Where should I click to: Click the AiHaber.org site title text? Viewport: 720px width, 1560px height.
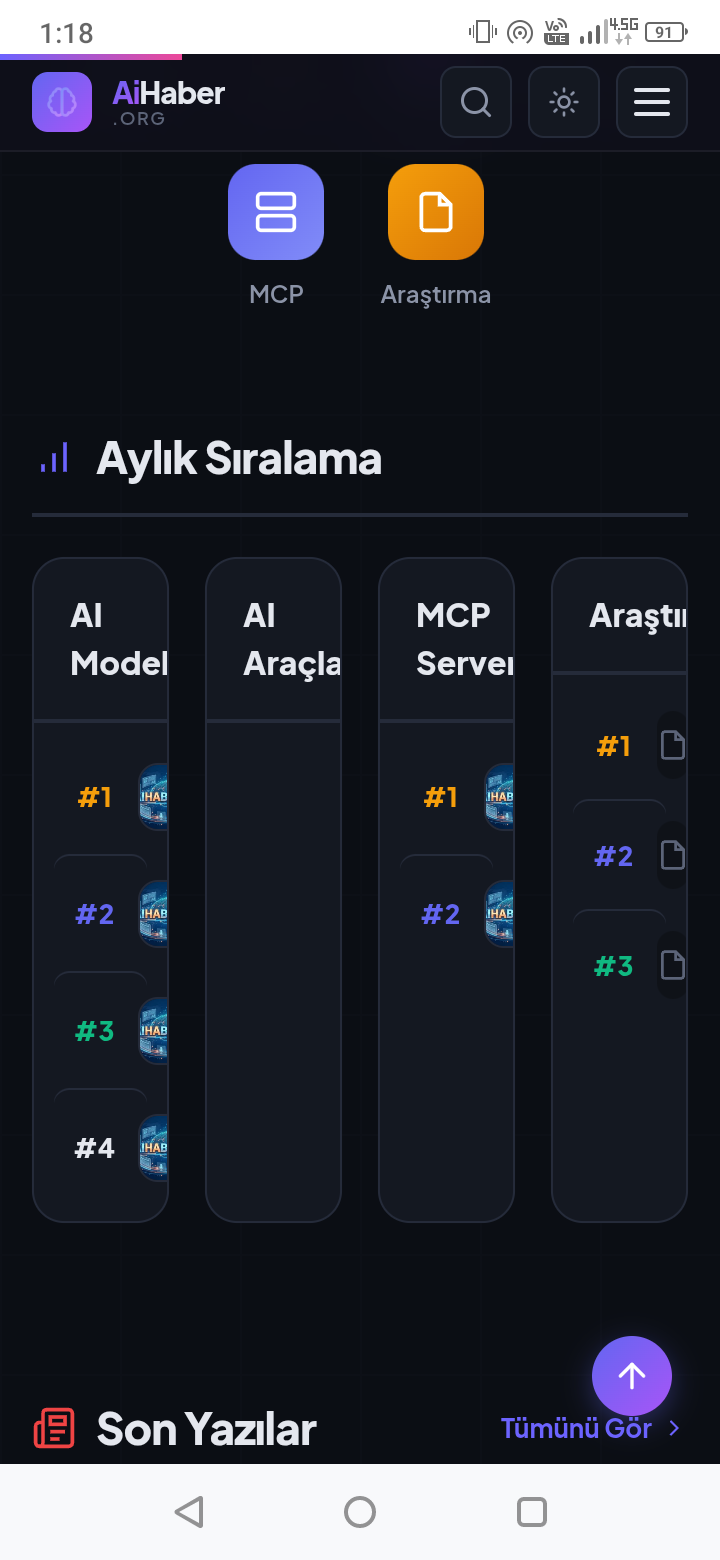click(168, 103)
